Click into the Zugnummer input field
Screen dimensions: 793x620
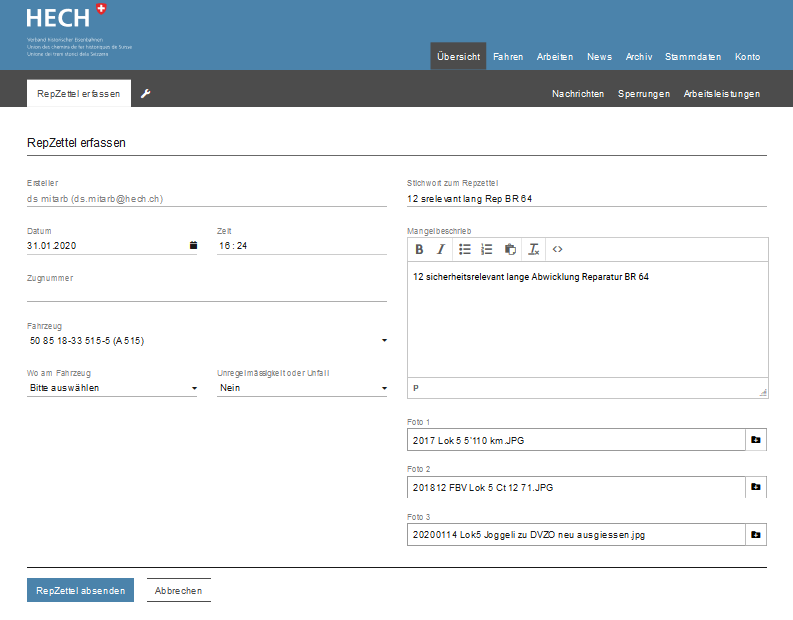206,293
